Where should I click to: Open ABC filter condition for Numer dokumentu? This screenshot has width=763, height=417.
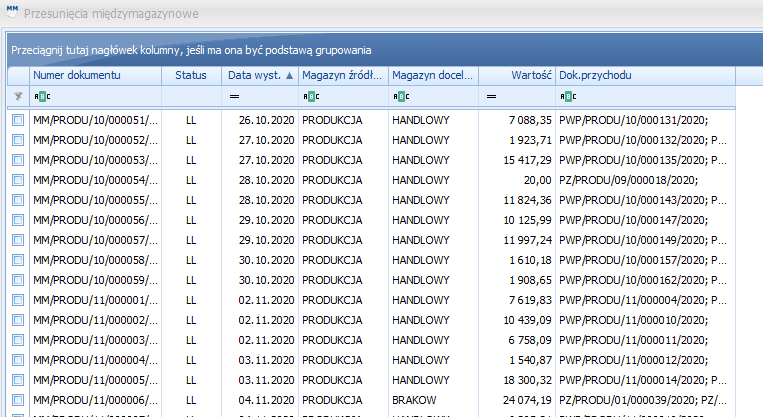[x=42, y=96]
